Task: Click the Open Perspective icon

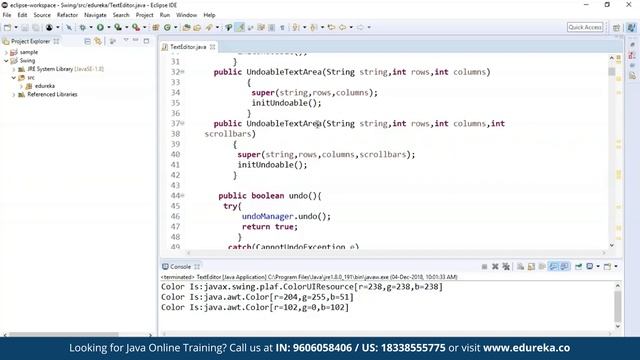Action: tap(616, 27)
